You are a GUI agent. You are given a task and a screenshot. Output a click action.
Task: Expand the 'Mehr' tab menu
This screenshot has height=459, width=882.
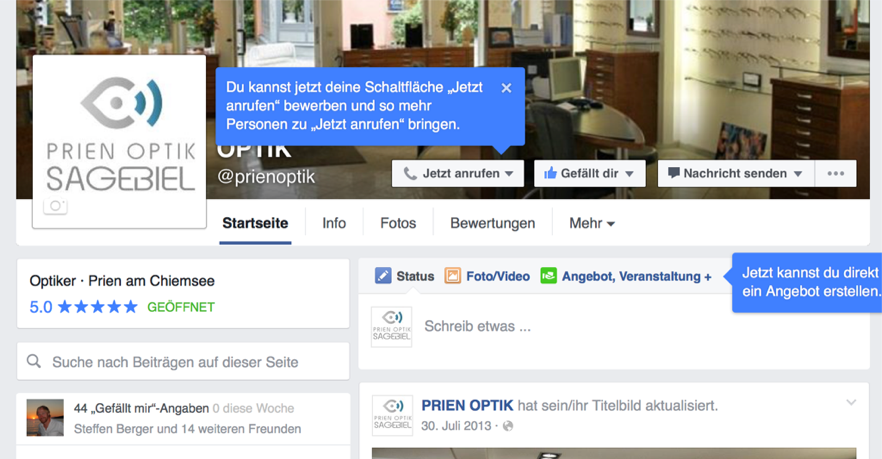click(592, 223)
